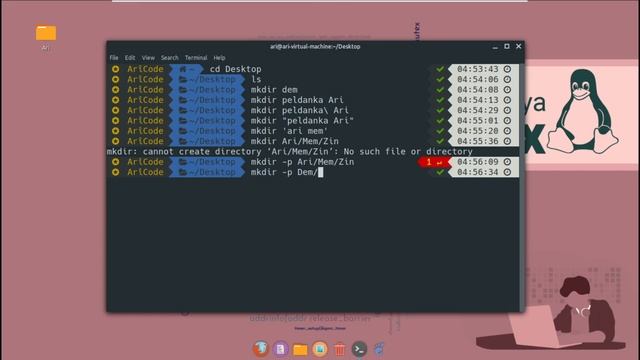Click the green checkmark on the mkdir -p Dem/ line
The height and width of the screenshot is (360, 640).
[x=440, y=172]
